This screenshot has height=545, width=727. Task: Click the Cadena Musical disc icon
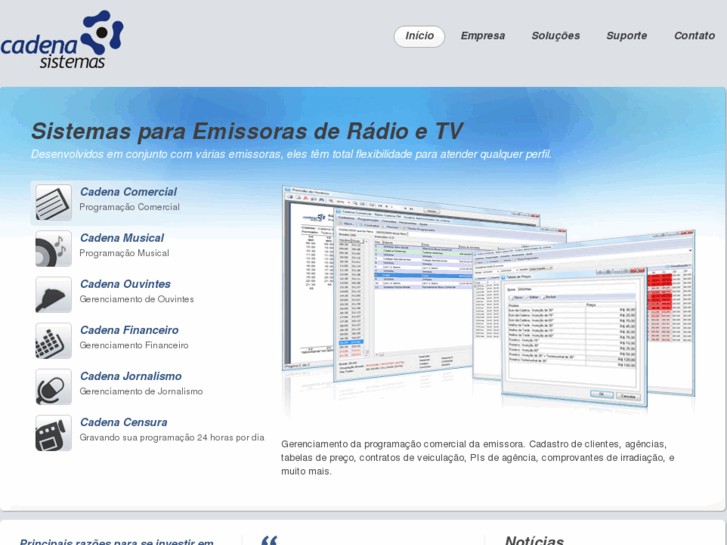click(x=53, y=249)
